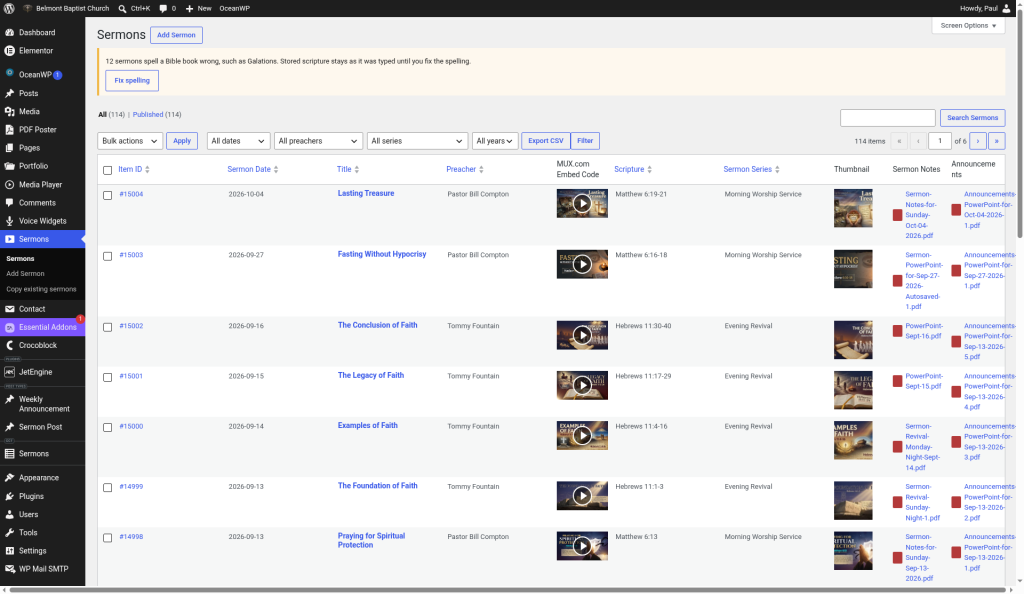
Task: Open the #14999 item ID link
Action: pos(131,487)
